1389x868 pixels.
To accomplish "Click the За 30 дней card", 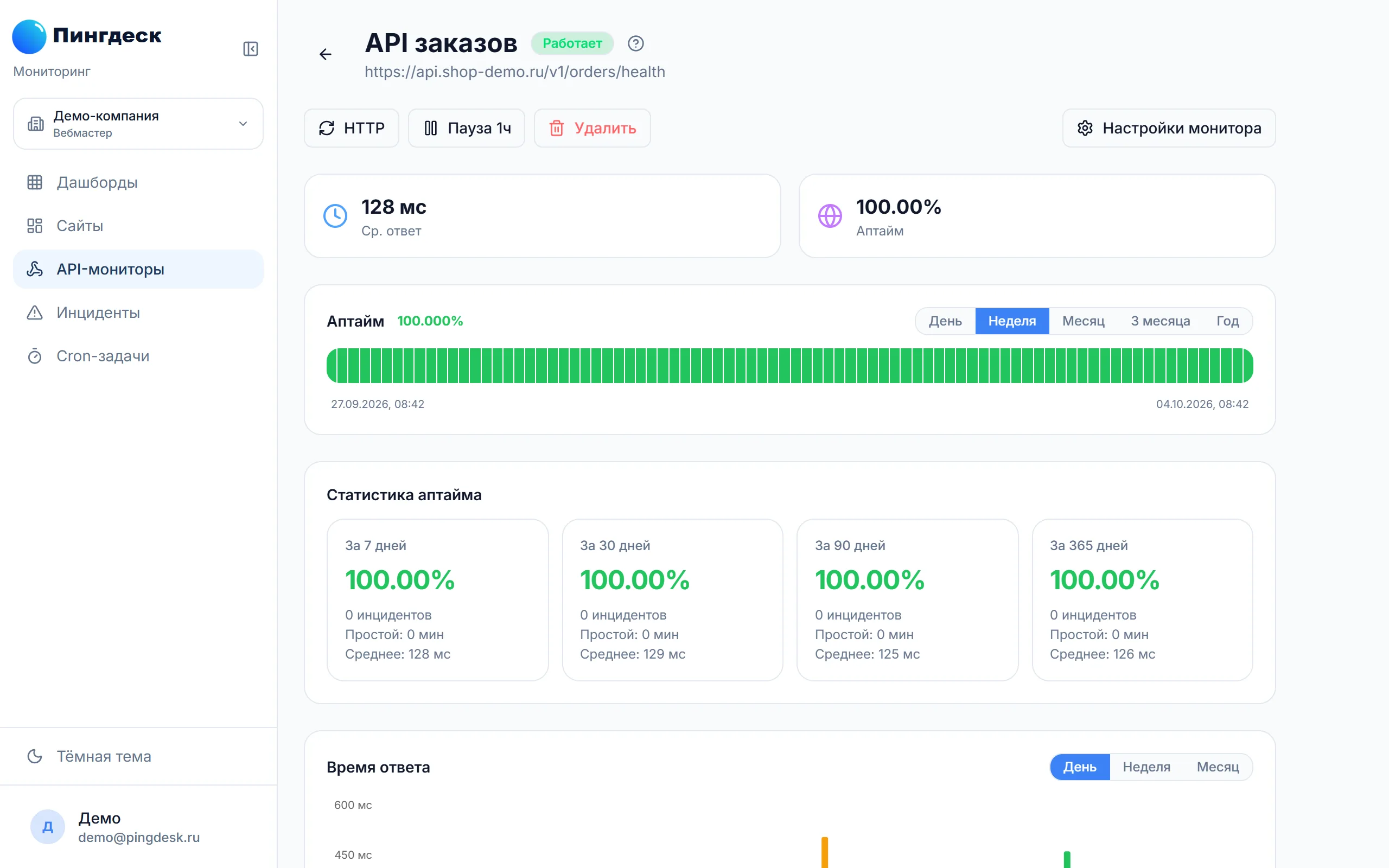I will click(672, 600).
